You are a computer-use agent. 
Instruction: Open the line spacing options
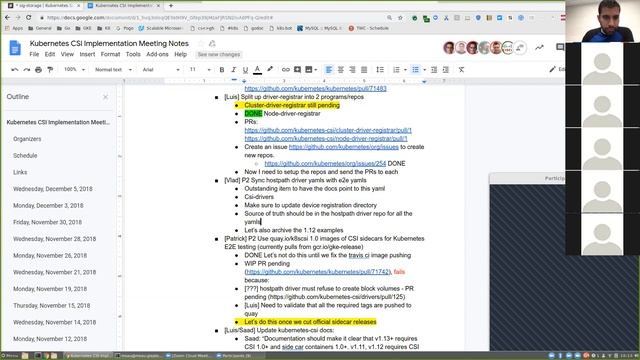380,70
